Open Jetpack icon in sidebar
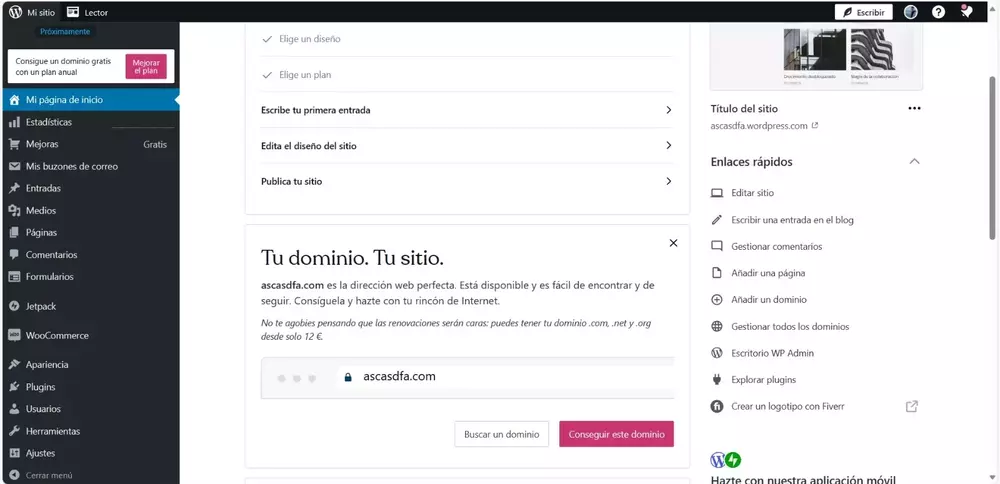1000x484 pixels. [14, 306]
